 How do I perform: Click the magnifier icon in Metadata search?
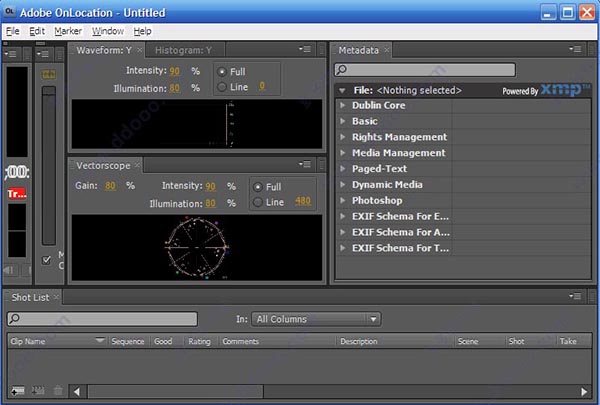click(x=341, y=70)
